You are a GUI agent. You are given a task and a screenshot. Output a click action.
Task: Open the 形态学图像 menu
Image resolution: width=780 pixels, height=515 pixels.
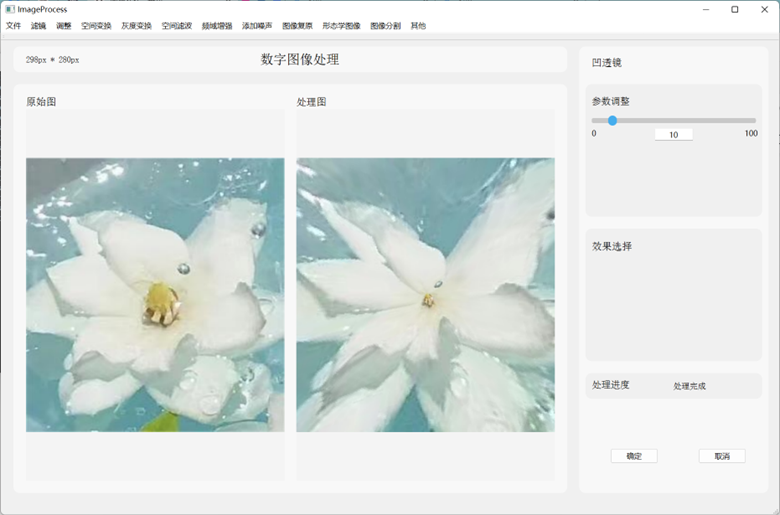point(341,26)
